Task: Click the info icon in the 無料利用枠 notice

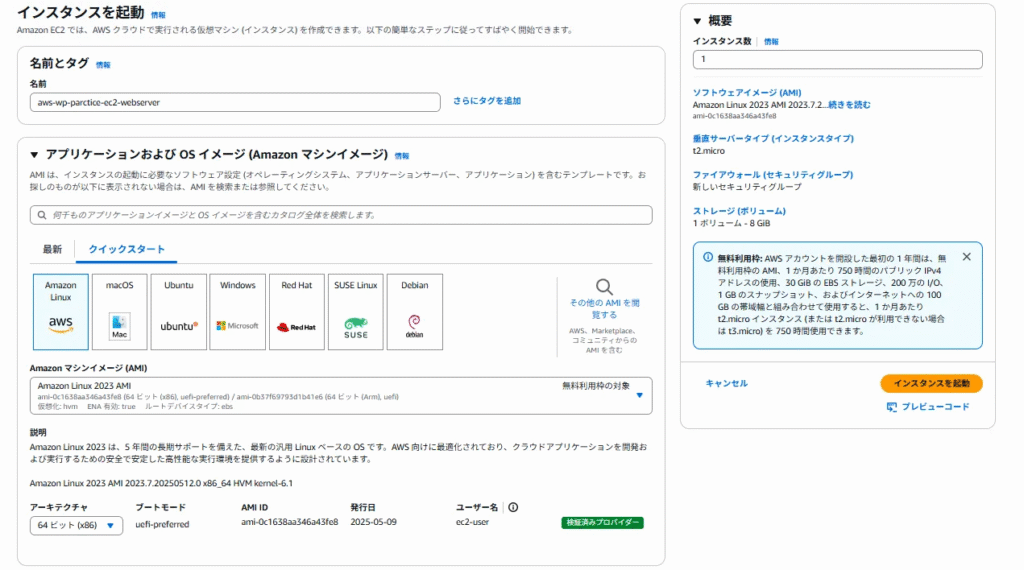Action: (708, 257)
